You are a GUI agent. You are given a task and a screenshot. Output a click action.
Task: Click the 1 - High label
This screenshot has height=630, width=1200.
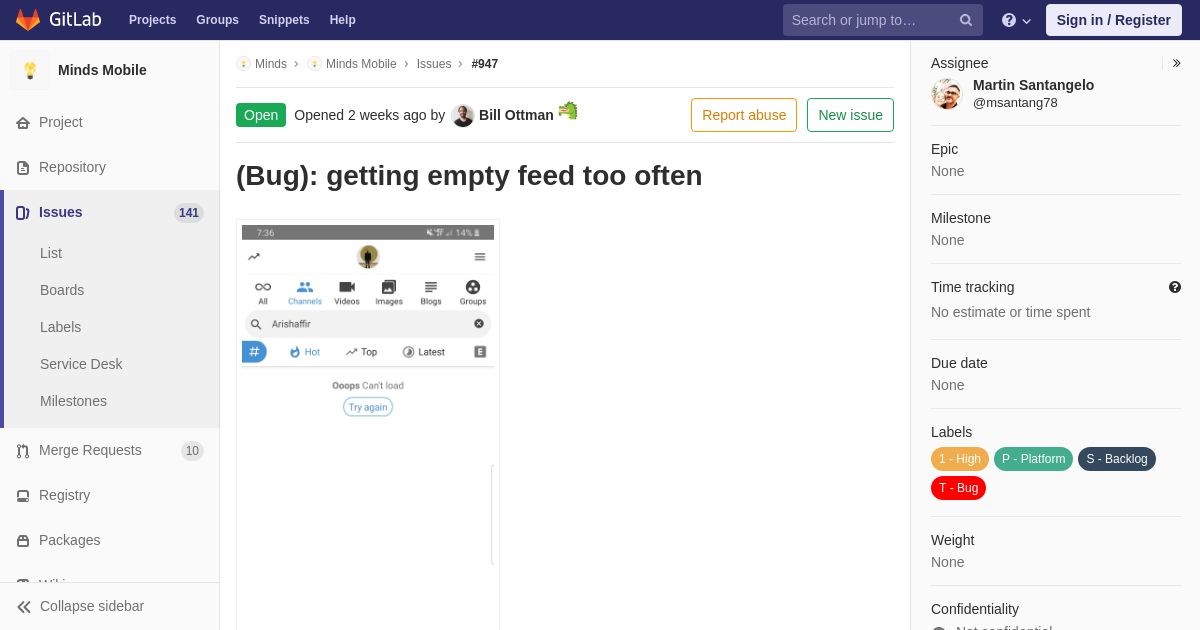point(960,459)
